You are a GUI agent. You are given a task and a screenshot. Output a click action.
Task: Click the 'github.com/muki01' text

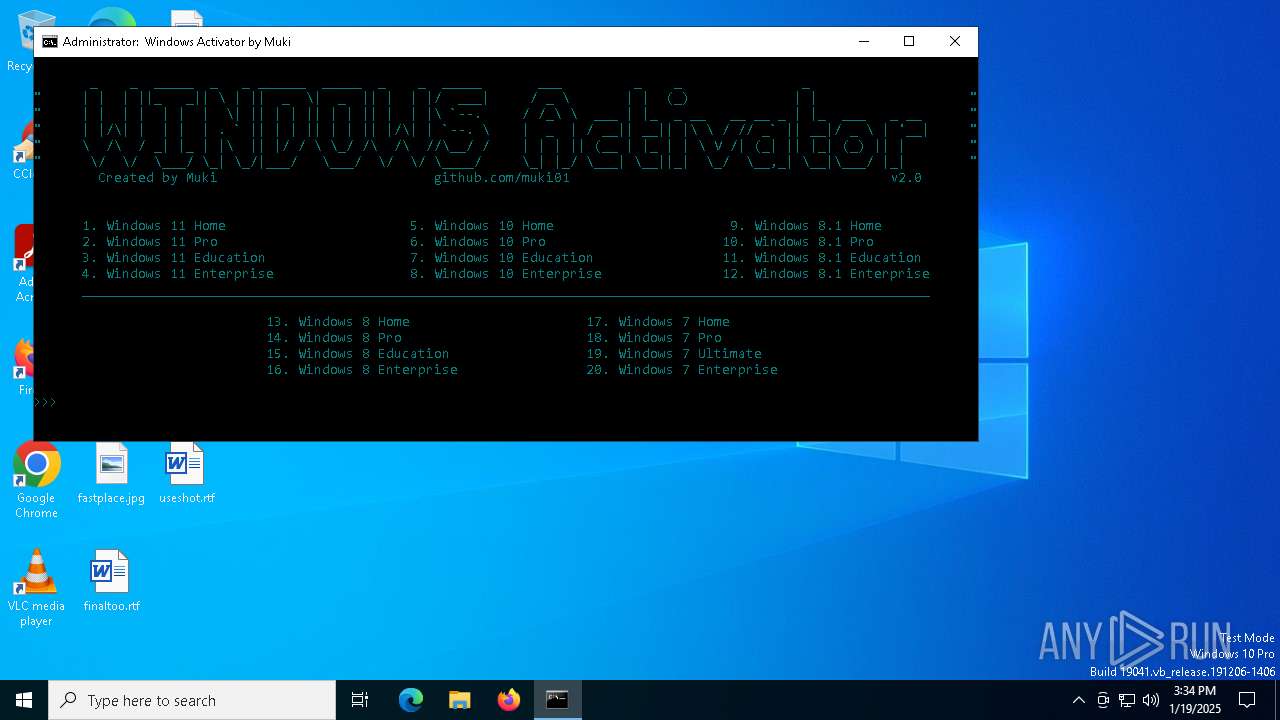point(502,178)
